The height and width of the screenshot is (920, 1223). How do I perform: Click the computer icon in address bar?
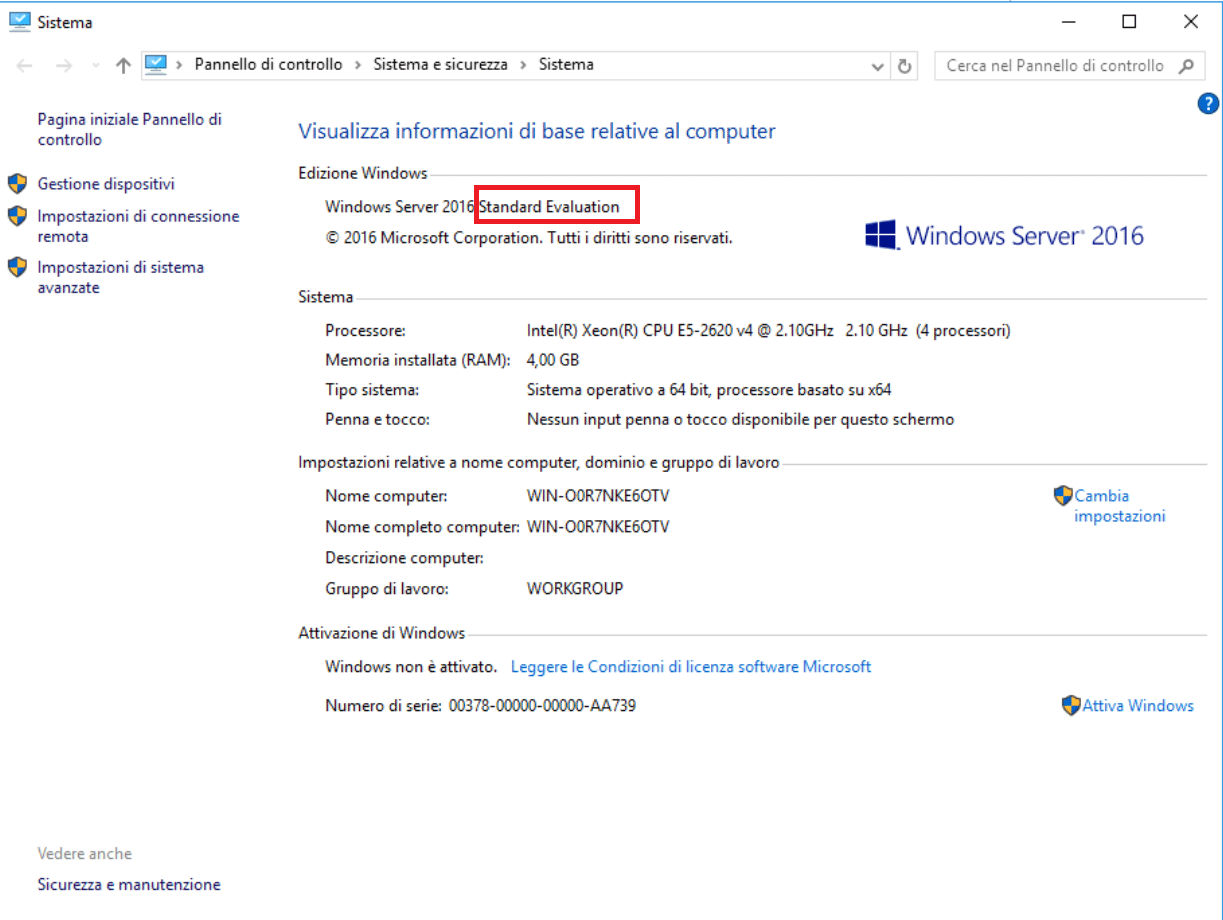coord(155,65)
